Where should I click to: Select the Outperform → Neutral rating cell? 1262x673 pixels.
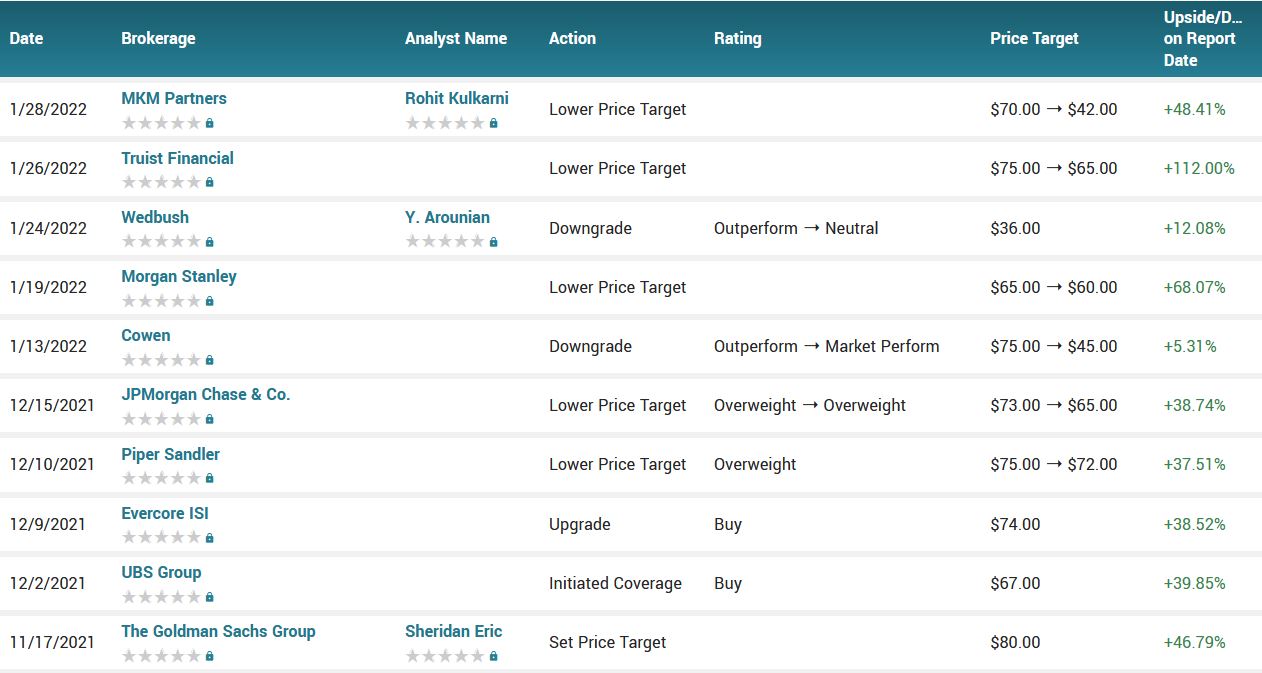pos(796,228)
